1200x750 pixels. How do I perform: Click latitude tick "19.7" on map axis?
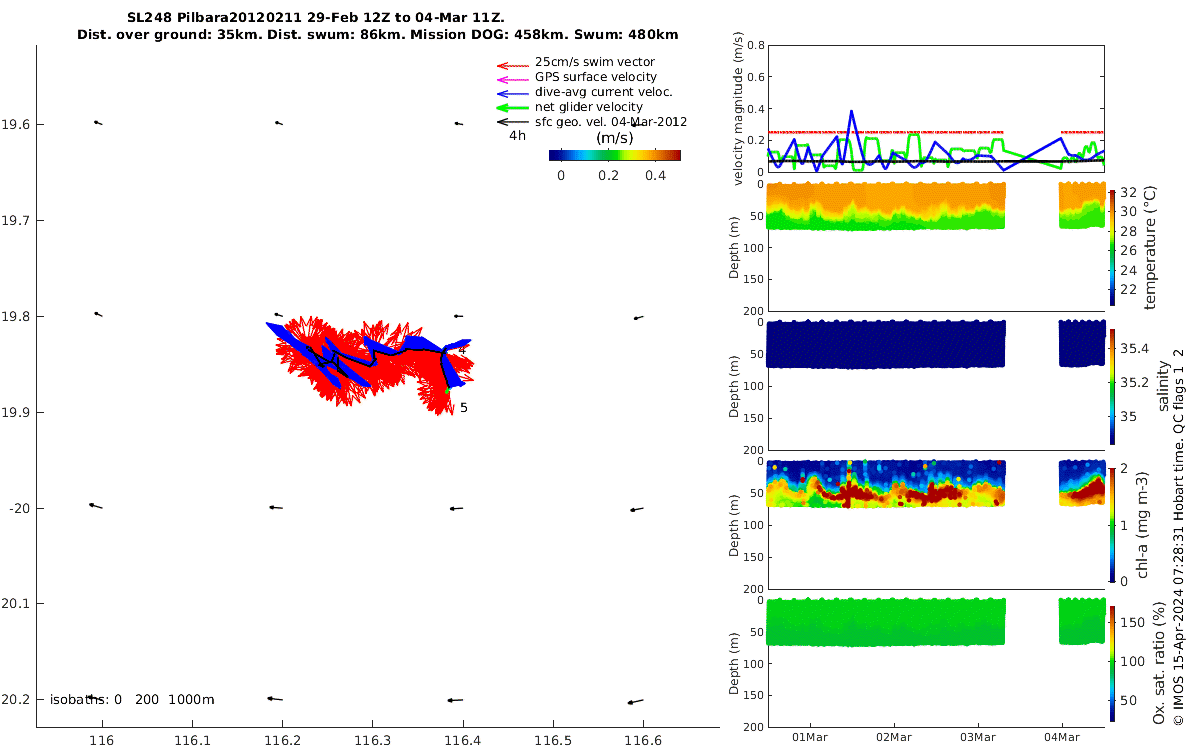click(x=16, y=220)
